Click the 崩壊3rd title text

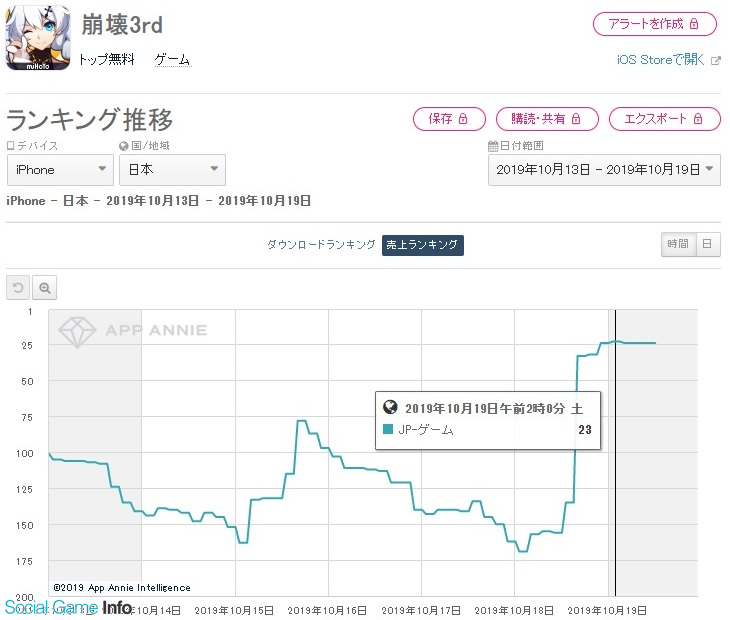(x=122, y=25)
